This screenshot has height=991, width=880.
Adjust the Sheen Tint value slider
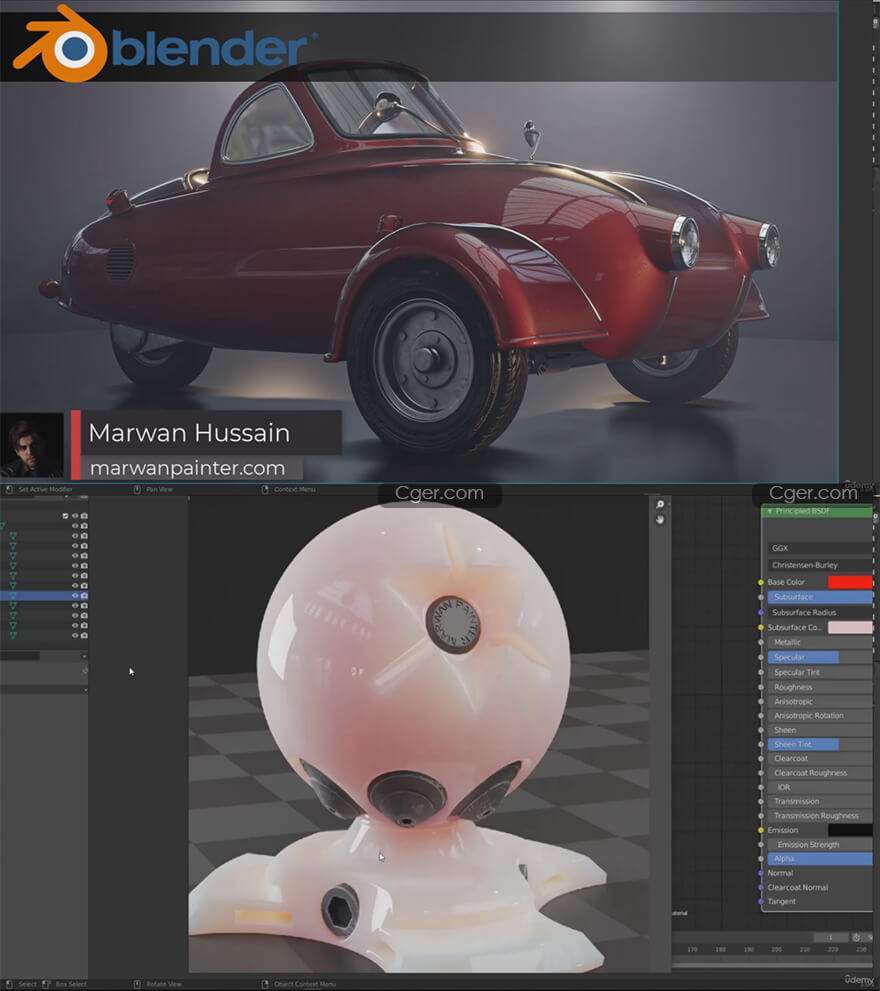820,745
